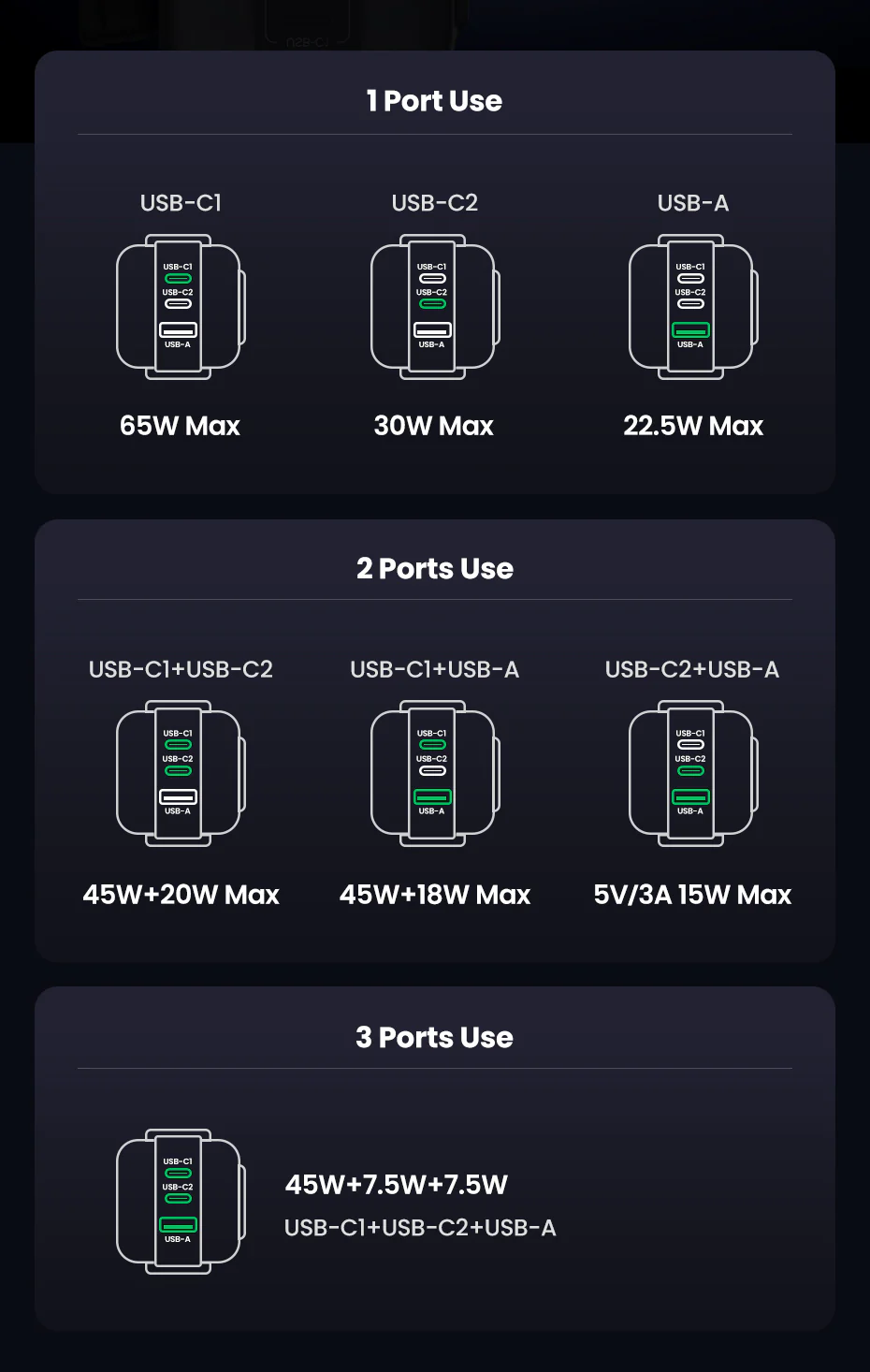
Task: Click the "45W+7.5W+7.5W" power text
Action: (x=397, y=1185)
